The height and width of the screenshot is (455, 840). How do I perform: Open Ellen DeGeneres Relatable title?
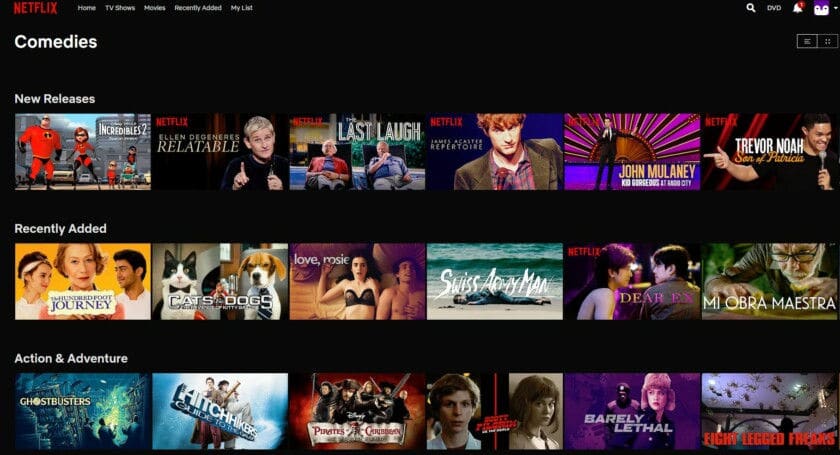220,152
